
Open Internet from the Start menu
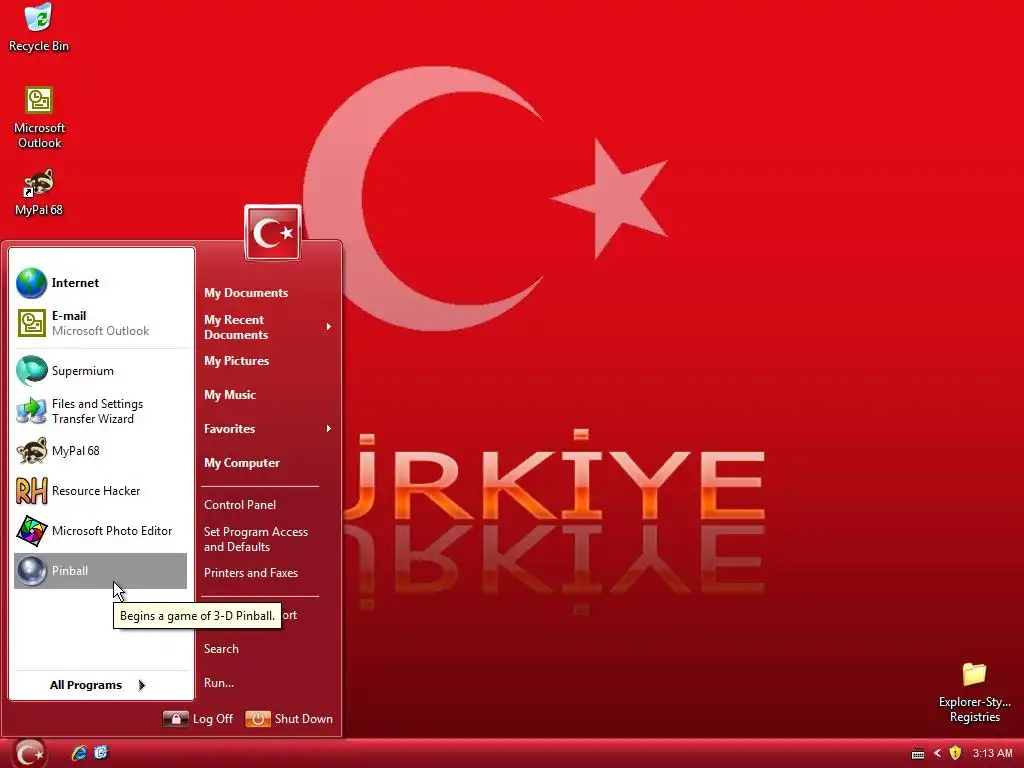click(x=101, y=283)
